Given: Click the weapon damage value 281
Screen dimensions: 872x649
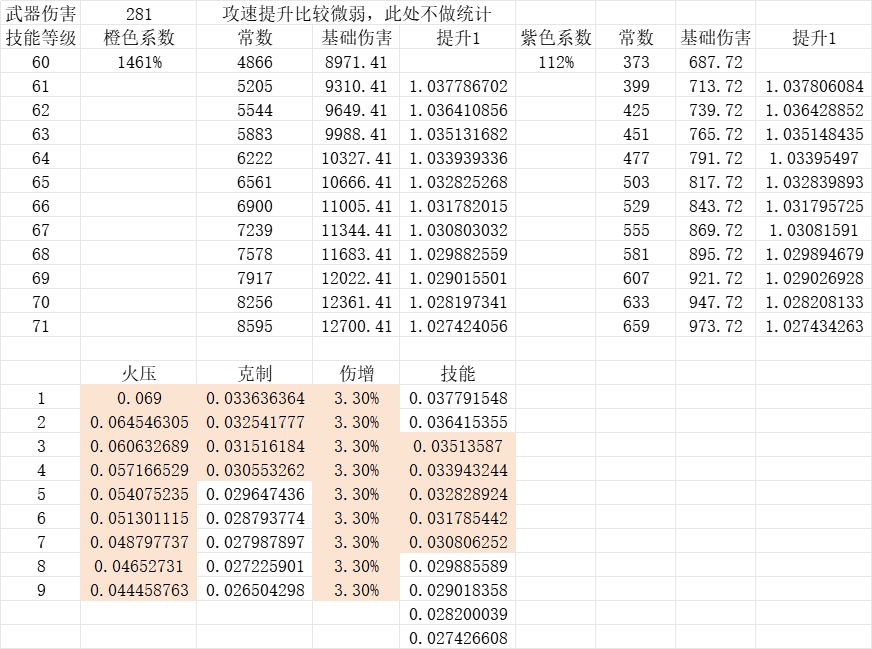Looking at the screenshot, I should pyautogui.click(x=138, y=13).
